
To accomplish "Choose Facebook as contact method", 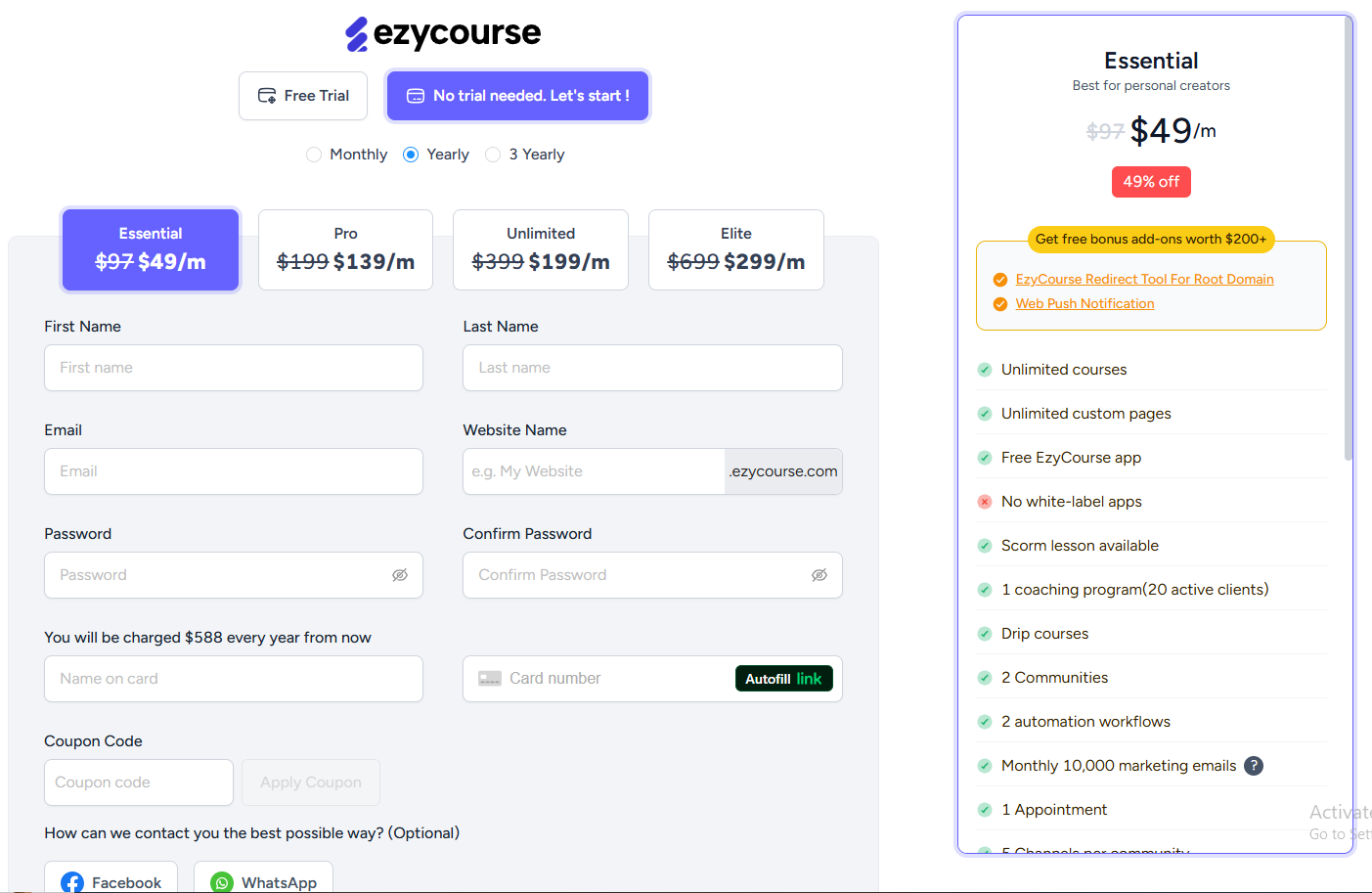I will 111,878.
